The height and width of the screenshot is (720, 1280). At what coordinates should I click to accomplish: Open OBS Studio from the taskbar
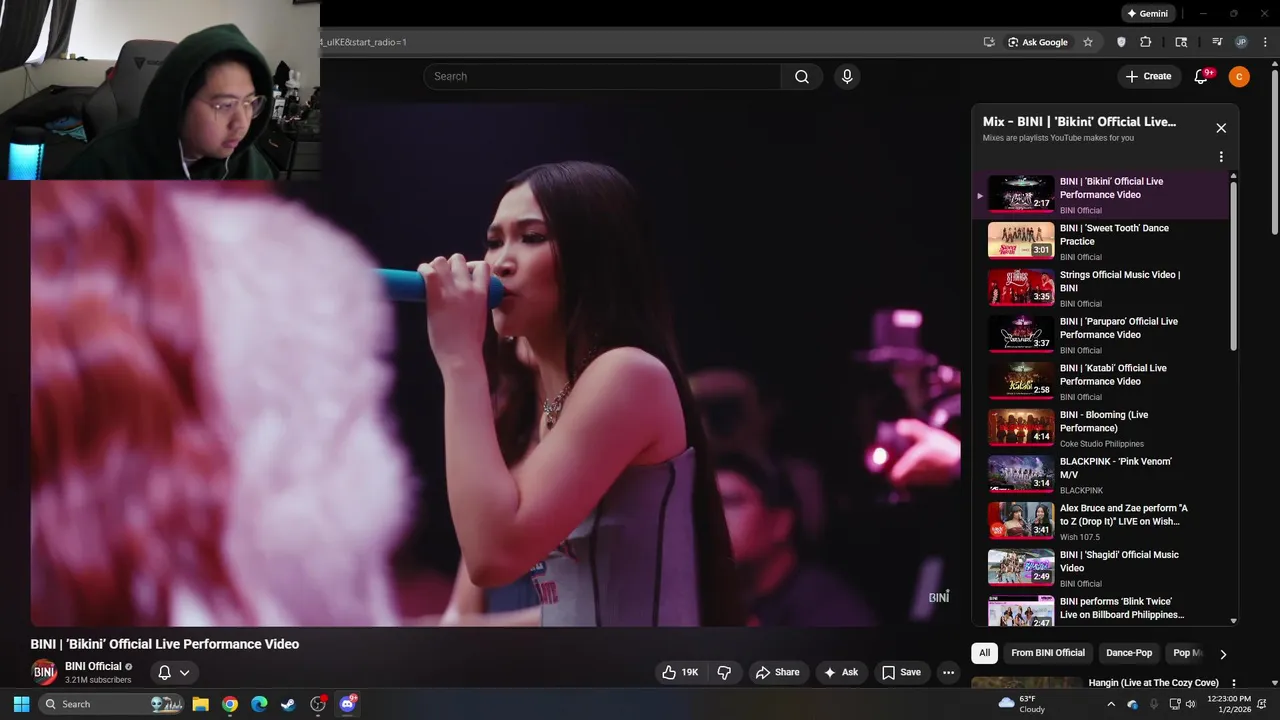(x=318, y=704)
